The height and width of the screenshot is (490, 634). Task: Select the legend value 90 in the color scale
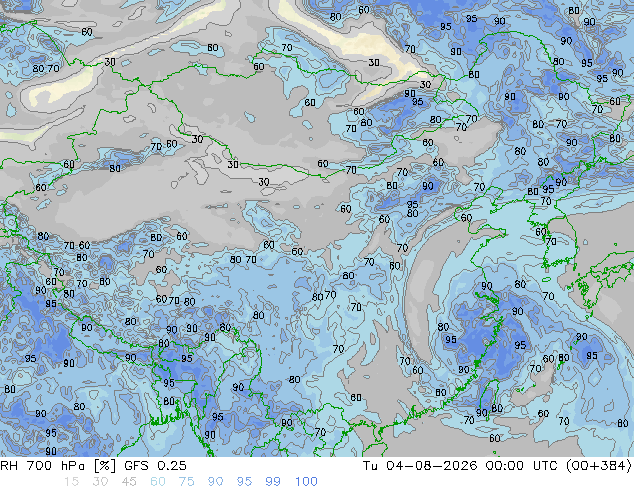point(215,482)
